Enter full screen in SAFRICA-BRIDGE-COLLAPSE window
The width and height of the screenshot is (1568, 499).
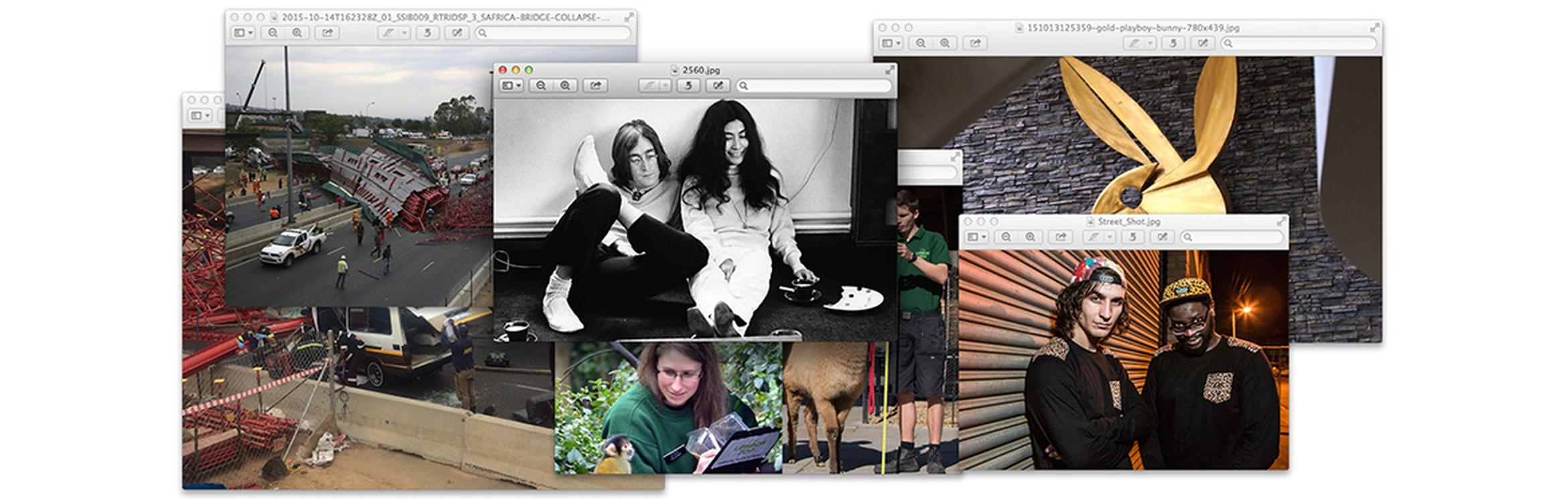629,17
